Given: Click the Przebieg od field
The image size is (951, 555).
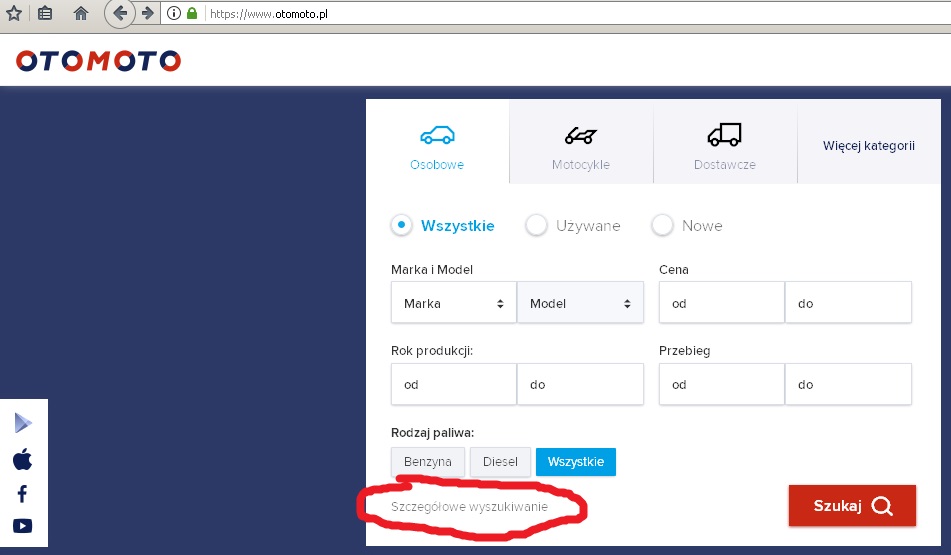Looking at the screenshot, I should click(x=722, y=384).
